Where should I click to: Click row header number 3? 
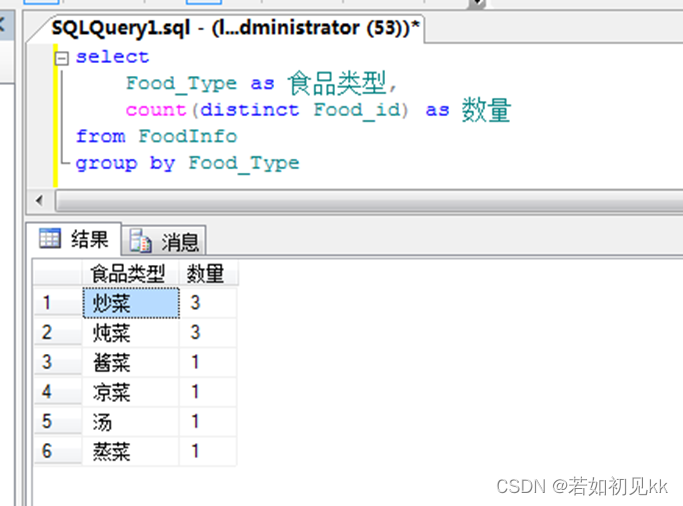tap(58, 362)
